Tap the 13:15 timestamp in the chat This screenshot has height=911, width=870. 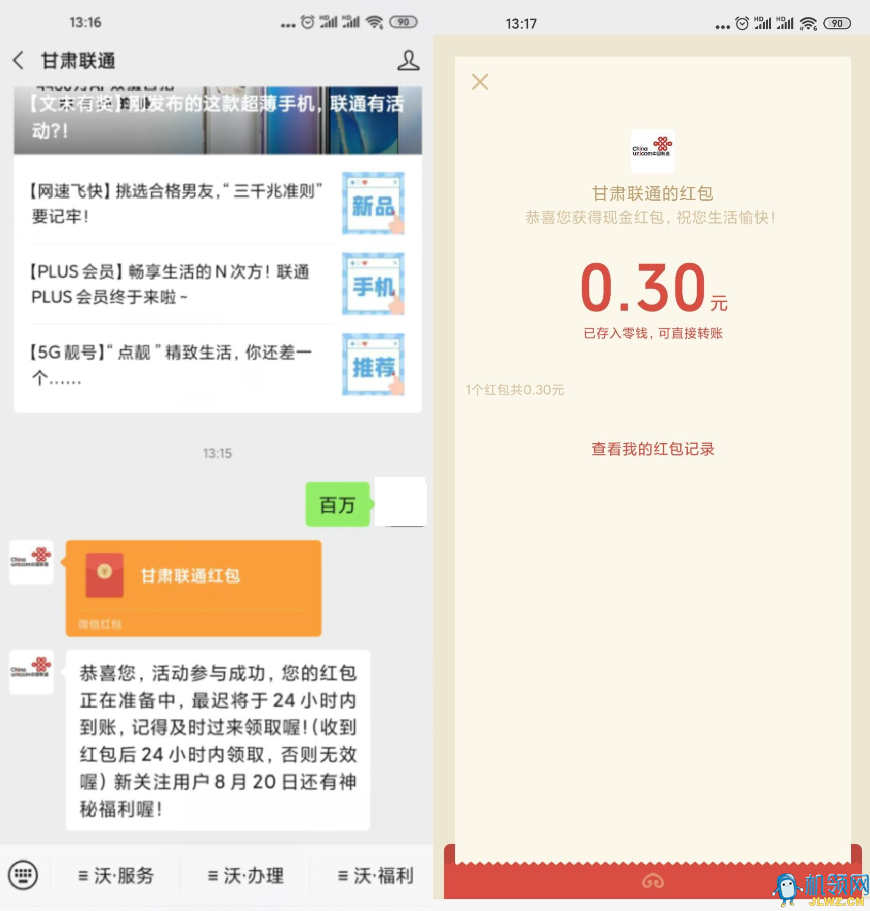pos(217,453)
